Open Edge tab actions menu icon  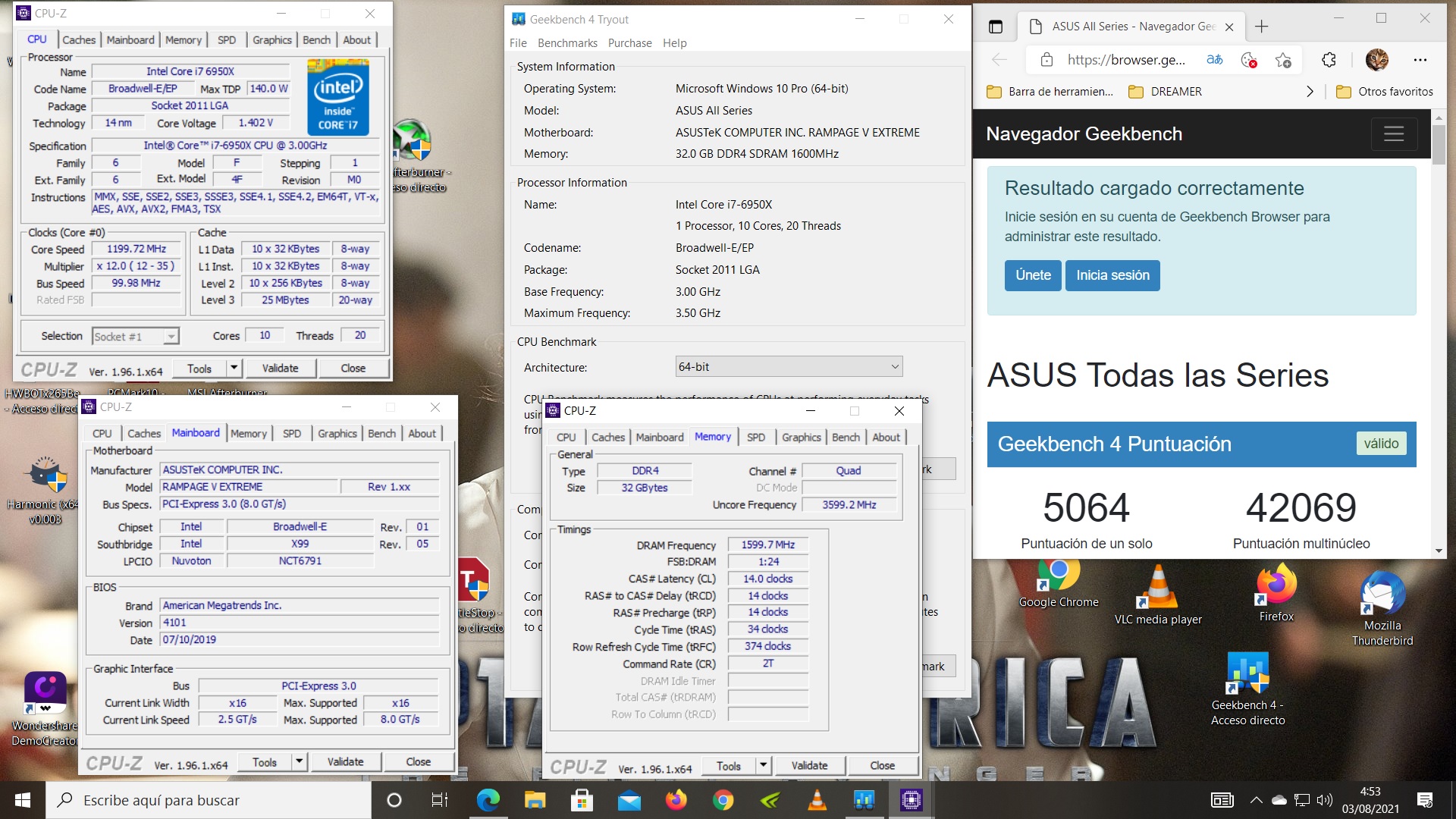click(996, 27)
